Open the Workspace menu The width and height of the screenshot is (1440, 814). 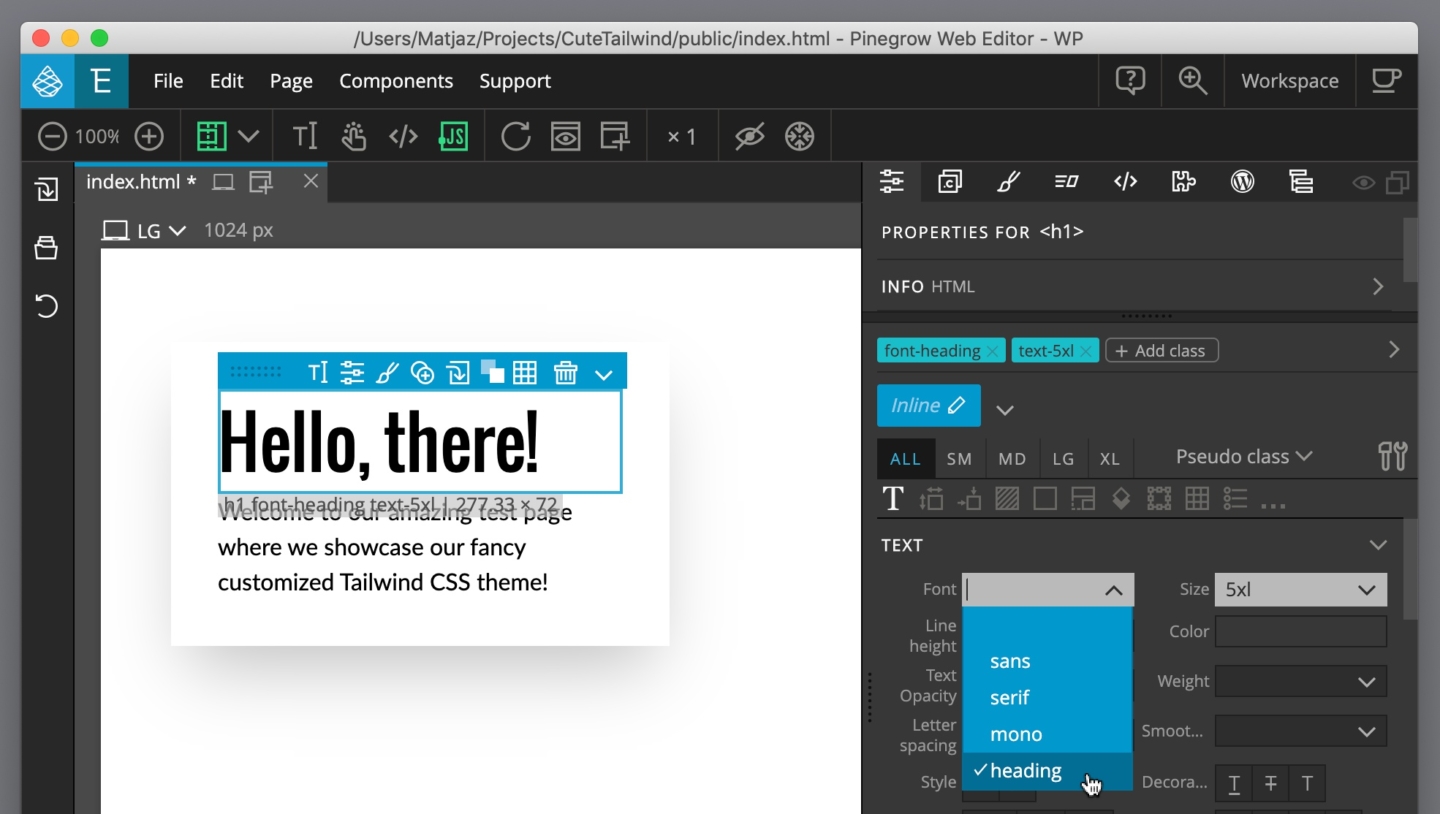(x=1290, y=81)
